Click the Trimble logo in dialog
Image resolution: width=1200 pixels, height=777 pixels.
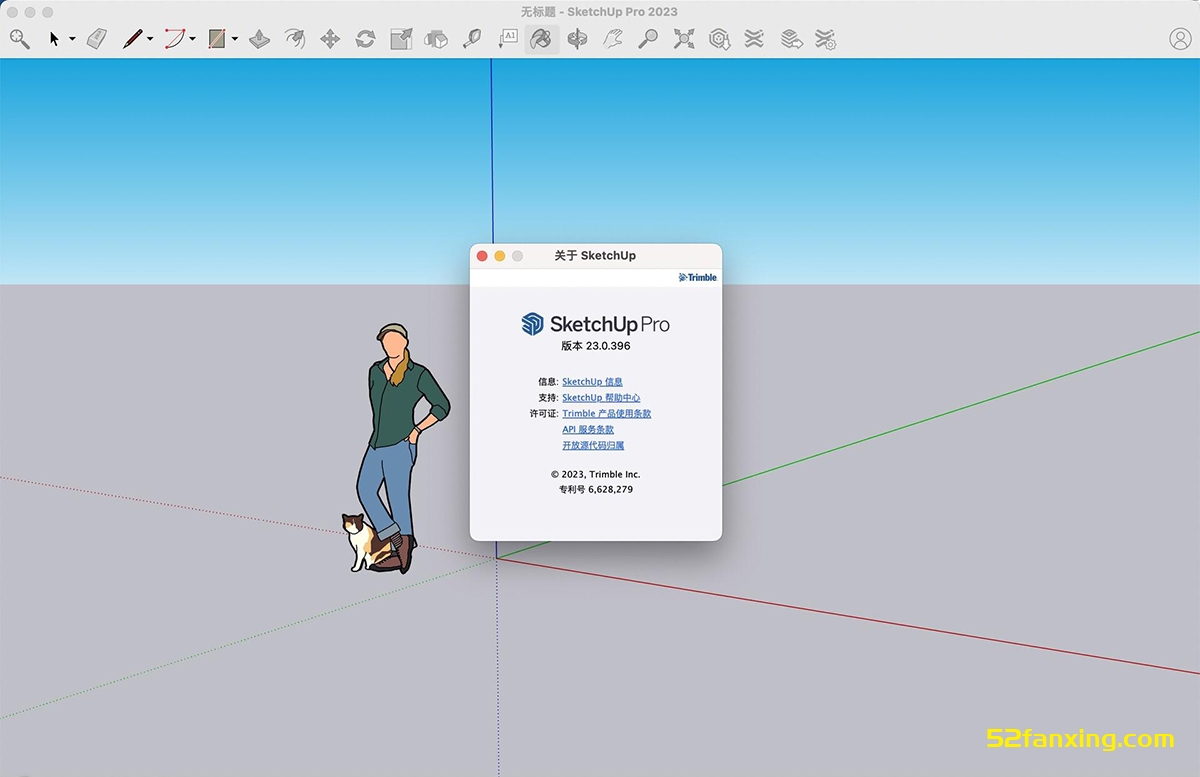(x=698, y=277)
